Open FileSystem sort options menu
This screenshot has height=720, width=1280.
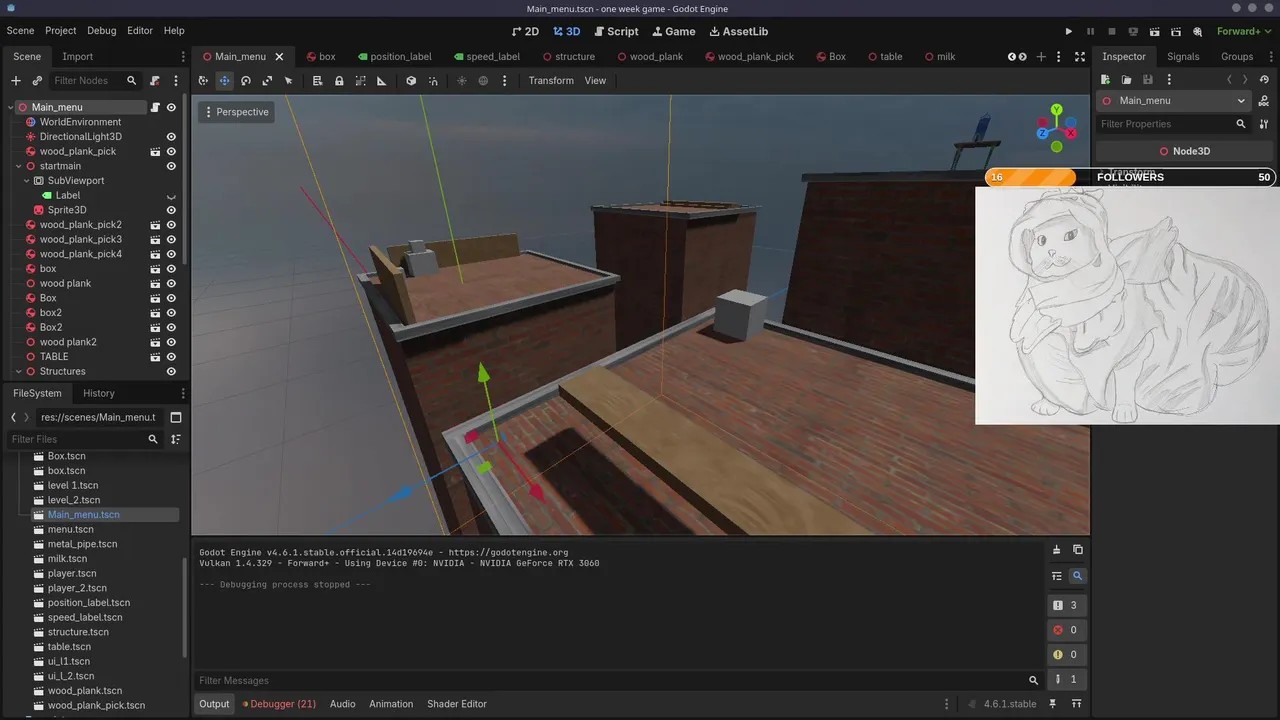pyautogui.click(x=176, y=439)
